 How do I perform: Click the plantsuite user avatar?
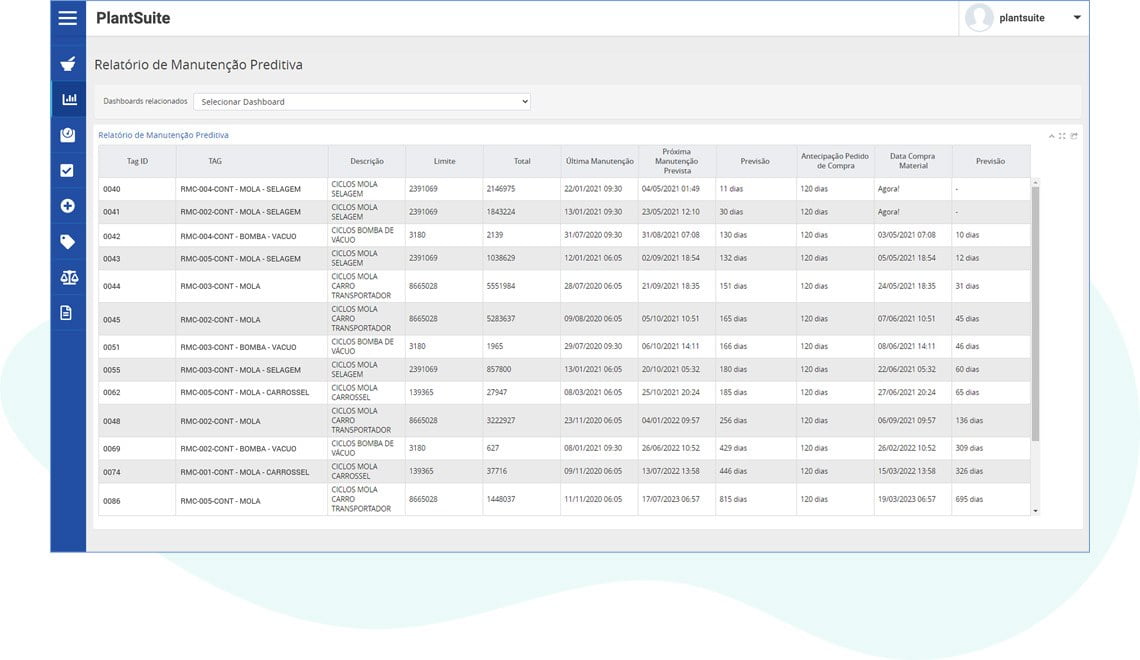(979, 18)
